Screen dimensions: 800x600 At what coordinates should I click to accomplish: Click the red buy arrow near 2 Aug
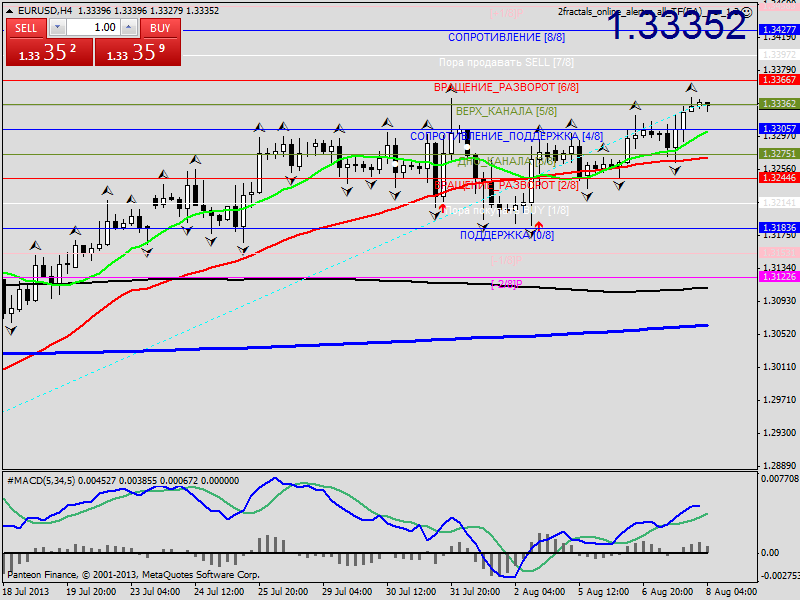(x=539, y=228)
